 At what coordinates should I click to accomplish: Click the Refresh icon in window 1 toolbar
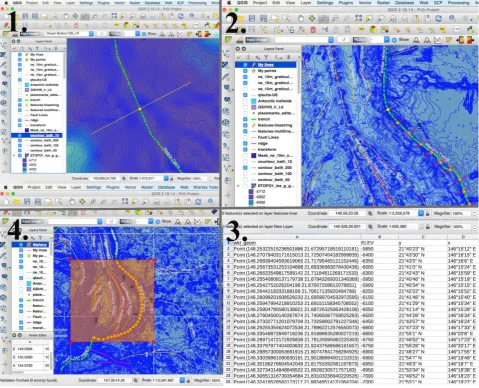pos(181,16)
